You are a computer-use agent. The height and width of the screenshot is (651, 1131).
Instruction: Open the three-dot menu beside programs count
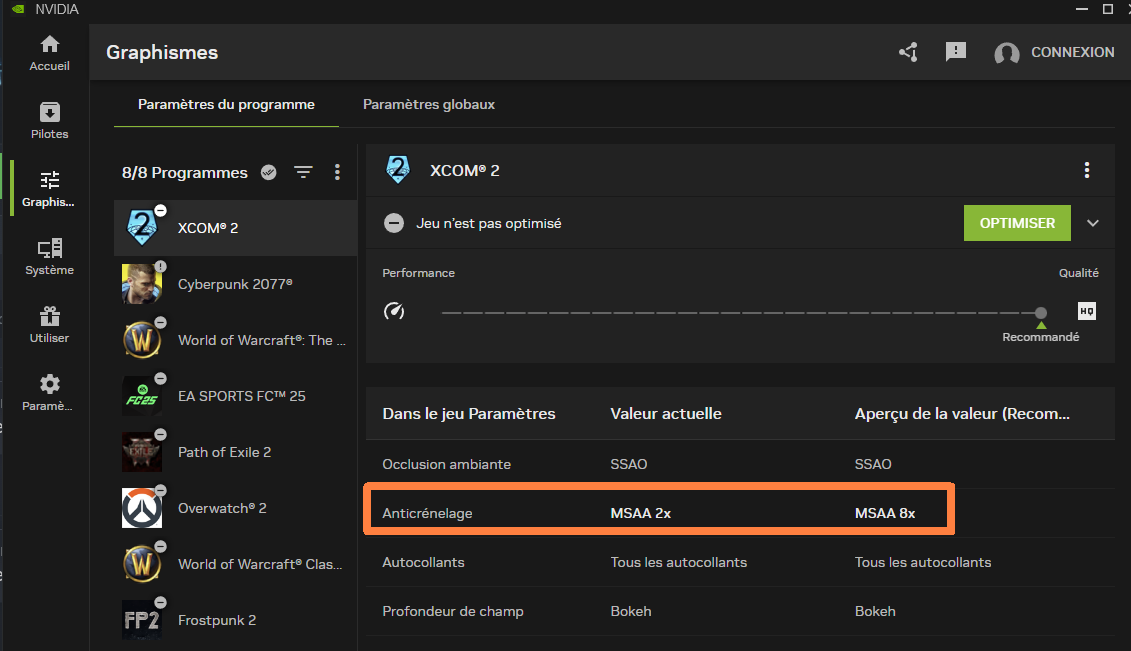click(337, 172)
